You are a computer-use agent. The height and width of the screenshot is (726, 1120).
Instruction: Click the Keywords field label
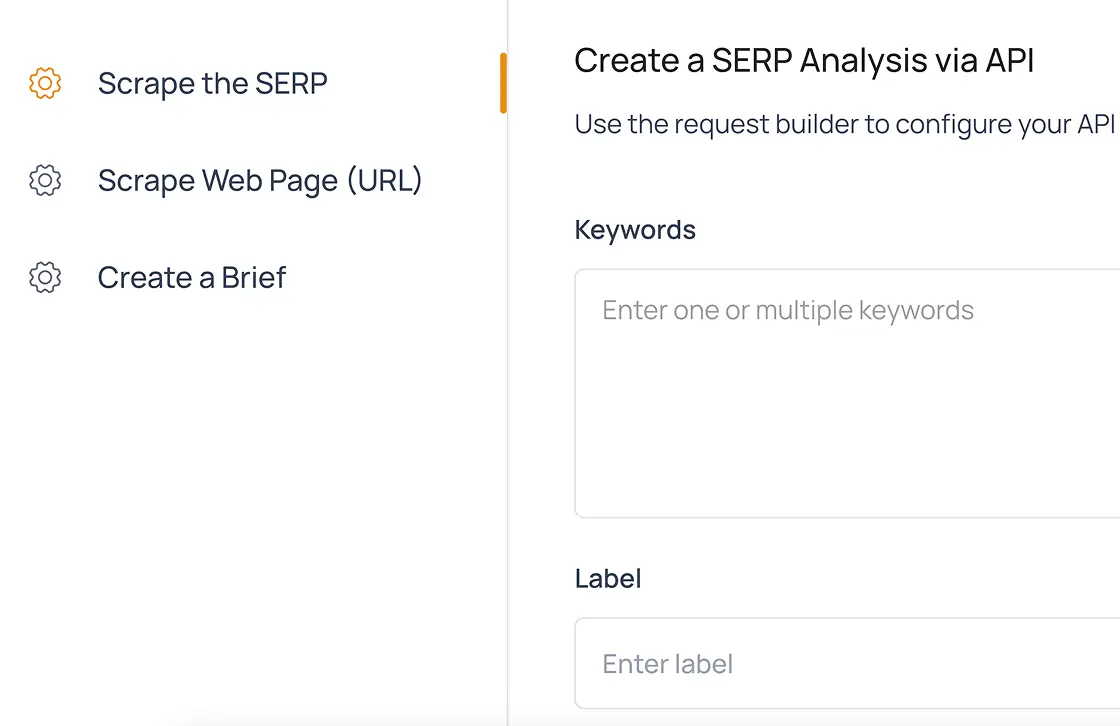(x=635, y=230)
